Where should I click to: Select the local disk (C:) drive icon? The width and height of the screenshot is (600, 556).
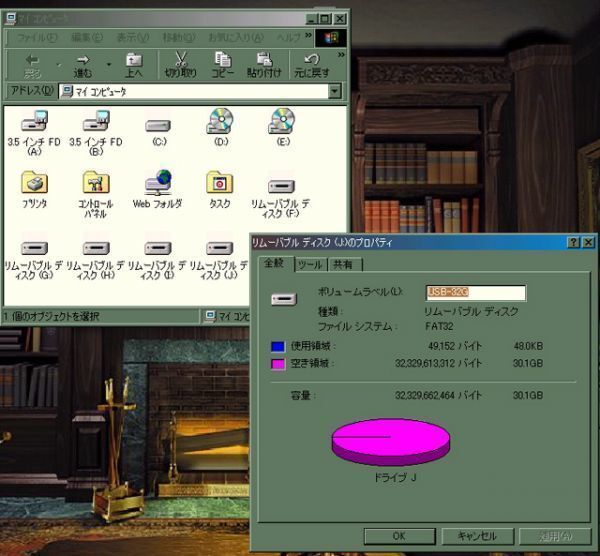coord(158,126)
